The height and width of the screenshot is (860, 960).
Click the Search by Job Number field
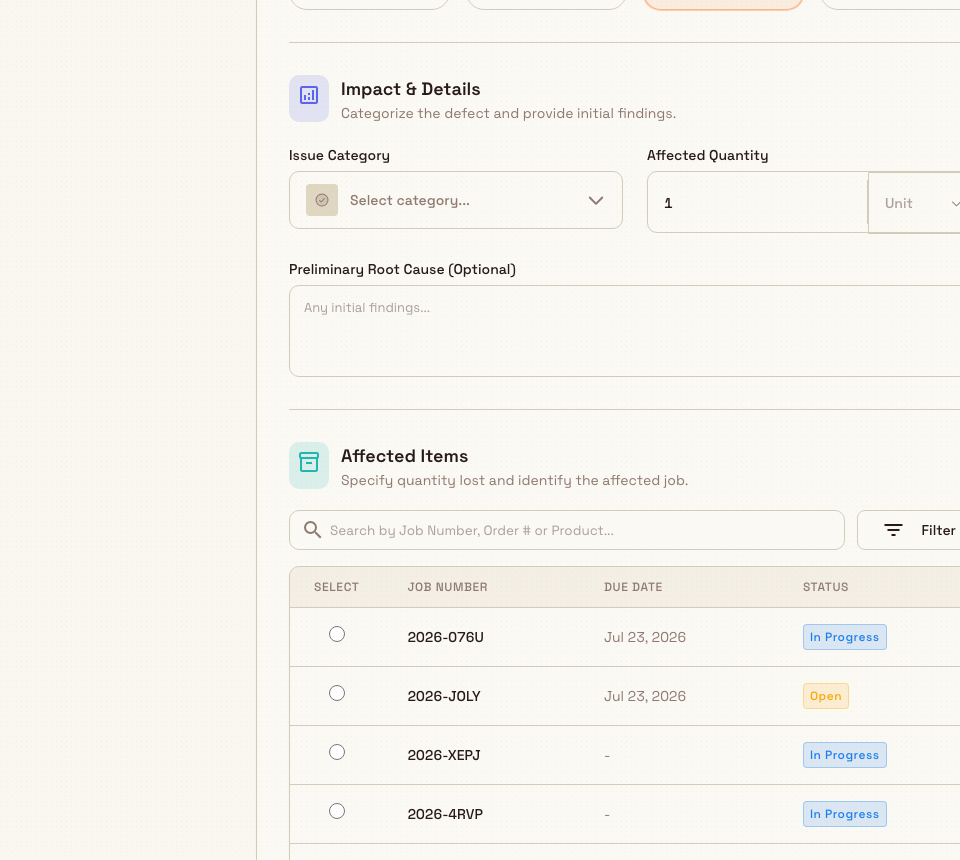(567, 530)
